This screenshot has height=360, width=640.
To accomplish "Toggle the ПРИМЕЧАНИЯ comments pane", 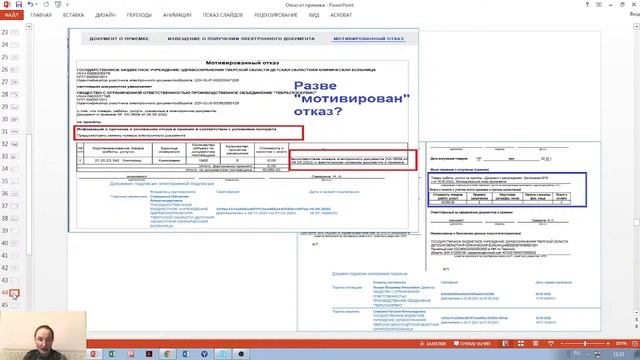I will [472, 344].
